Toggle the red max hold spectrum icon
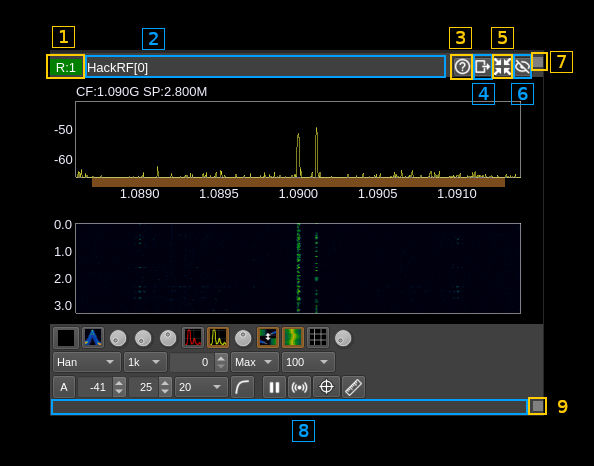Viewport: 594px width, 466px height. (x=193, y=338)
